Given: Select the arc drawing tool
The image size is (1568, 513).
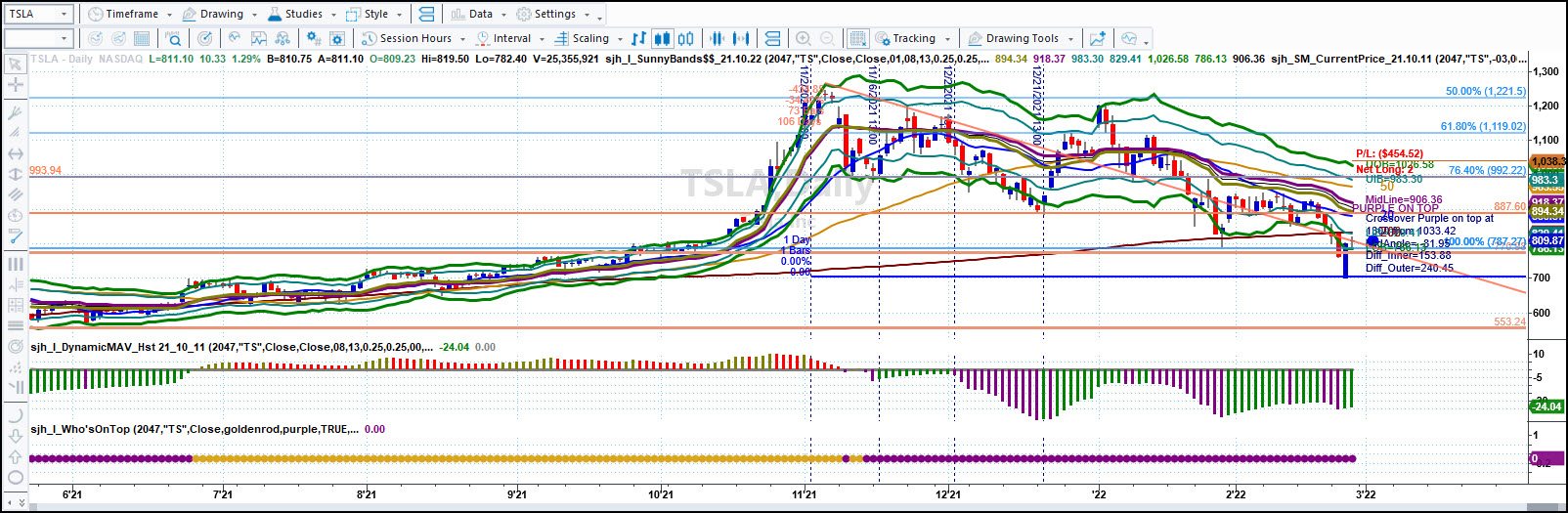Looking at the screenshot, I should pos(15,415).
